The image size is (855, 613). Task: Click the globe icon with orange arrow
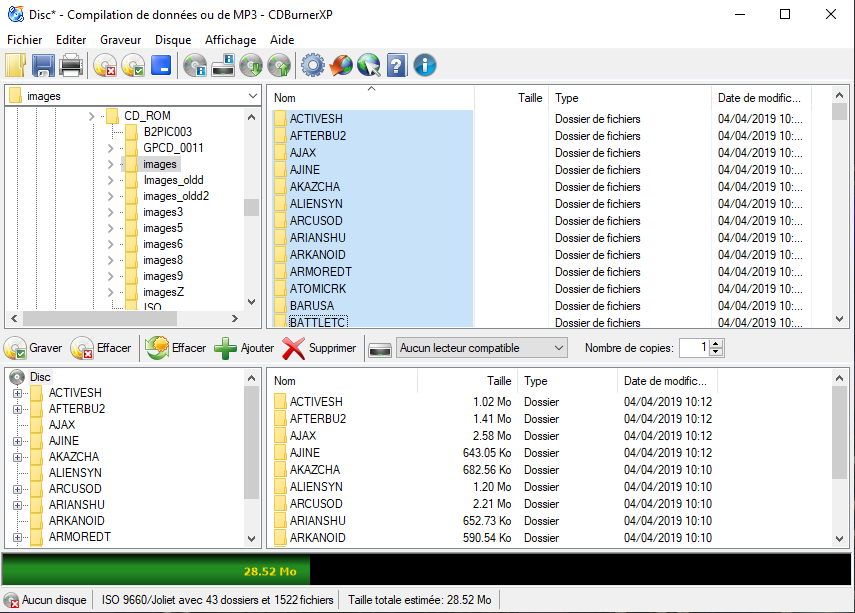[x=341, y=65]
